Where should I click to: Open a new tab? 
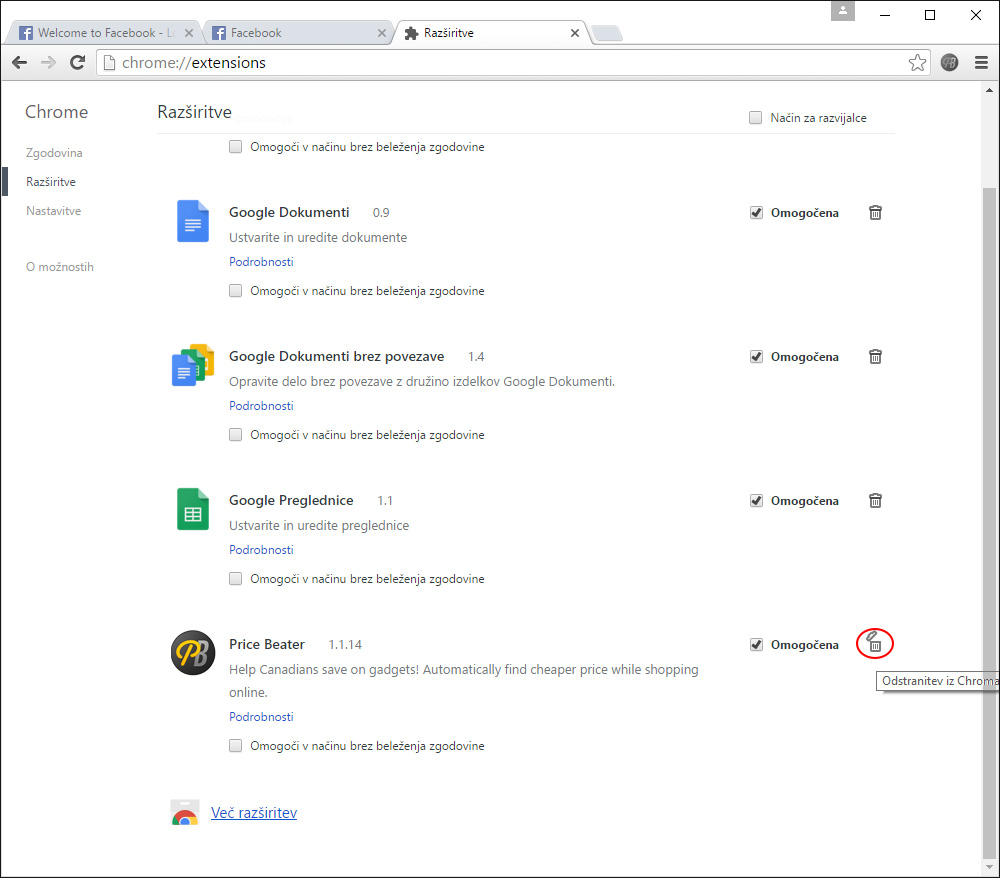[x=607, y=33]
